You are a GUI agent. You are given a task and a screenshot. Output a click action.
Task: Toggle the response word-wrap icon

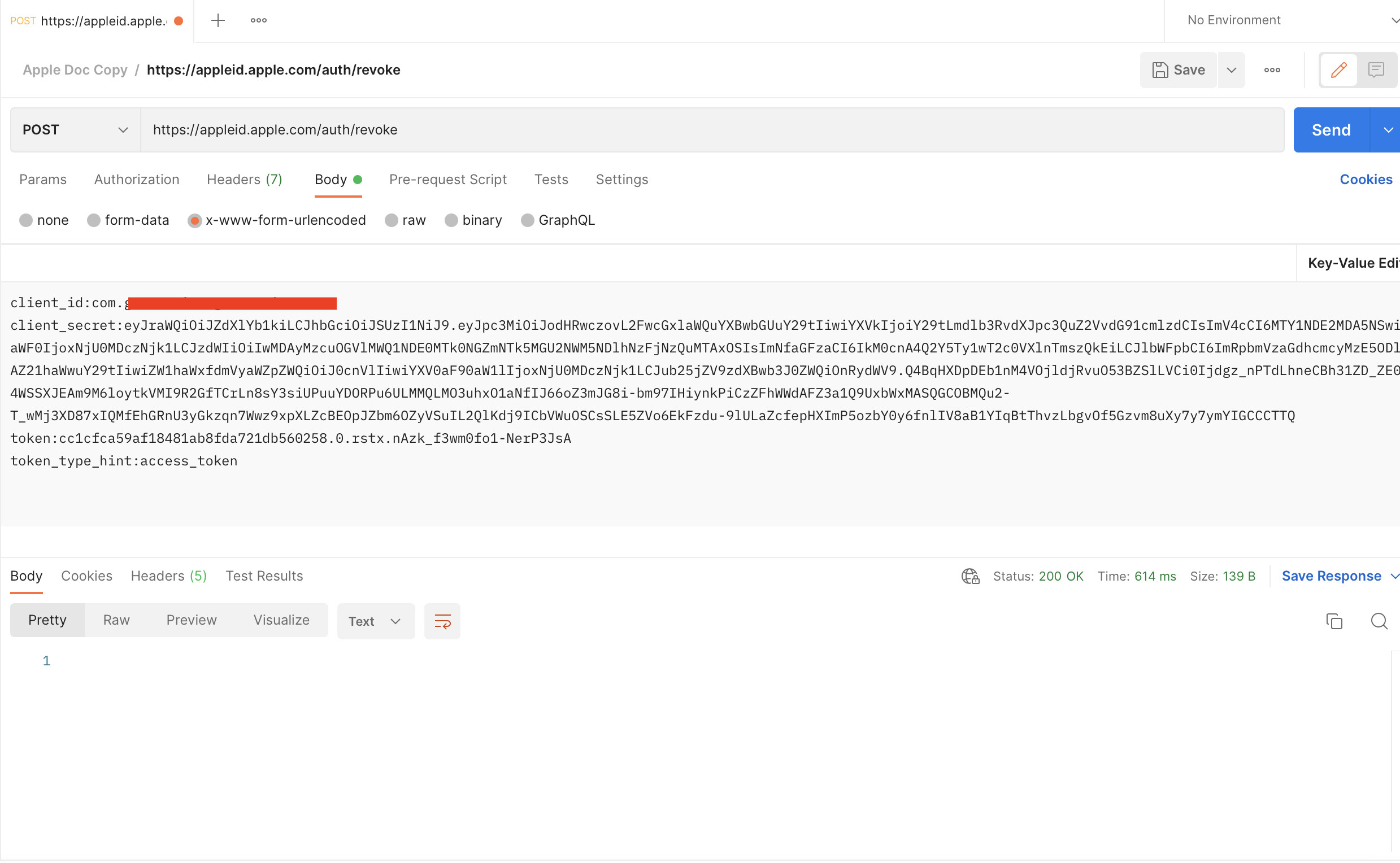(442, 621)
